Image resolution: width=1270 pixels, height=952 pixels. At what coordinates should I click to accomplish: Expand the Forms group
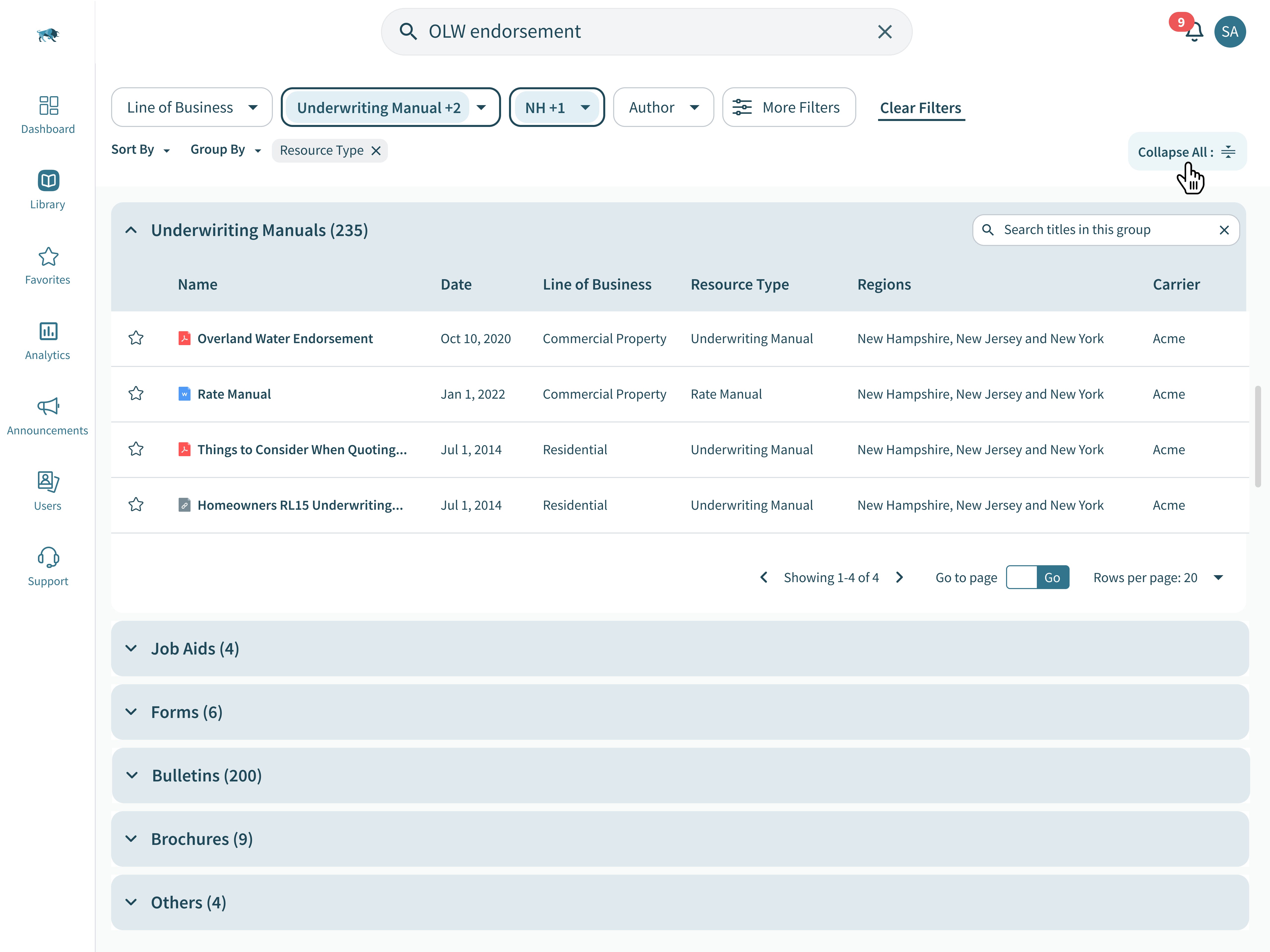point(131,712)
